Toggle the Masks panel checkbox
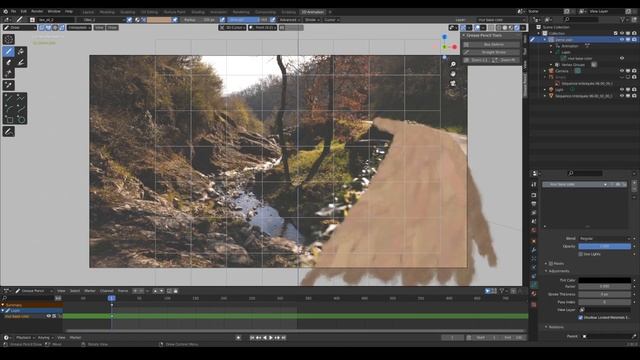 (x=551, y=264)
